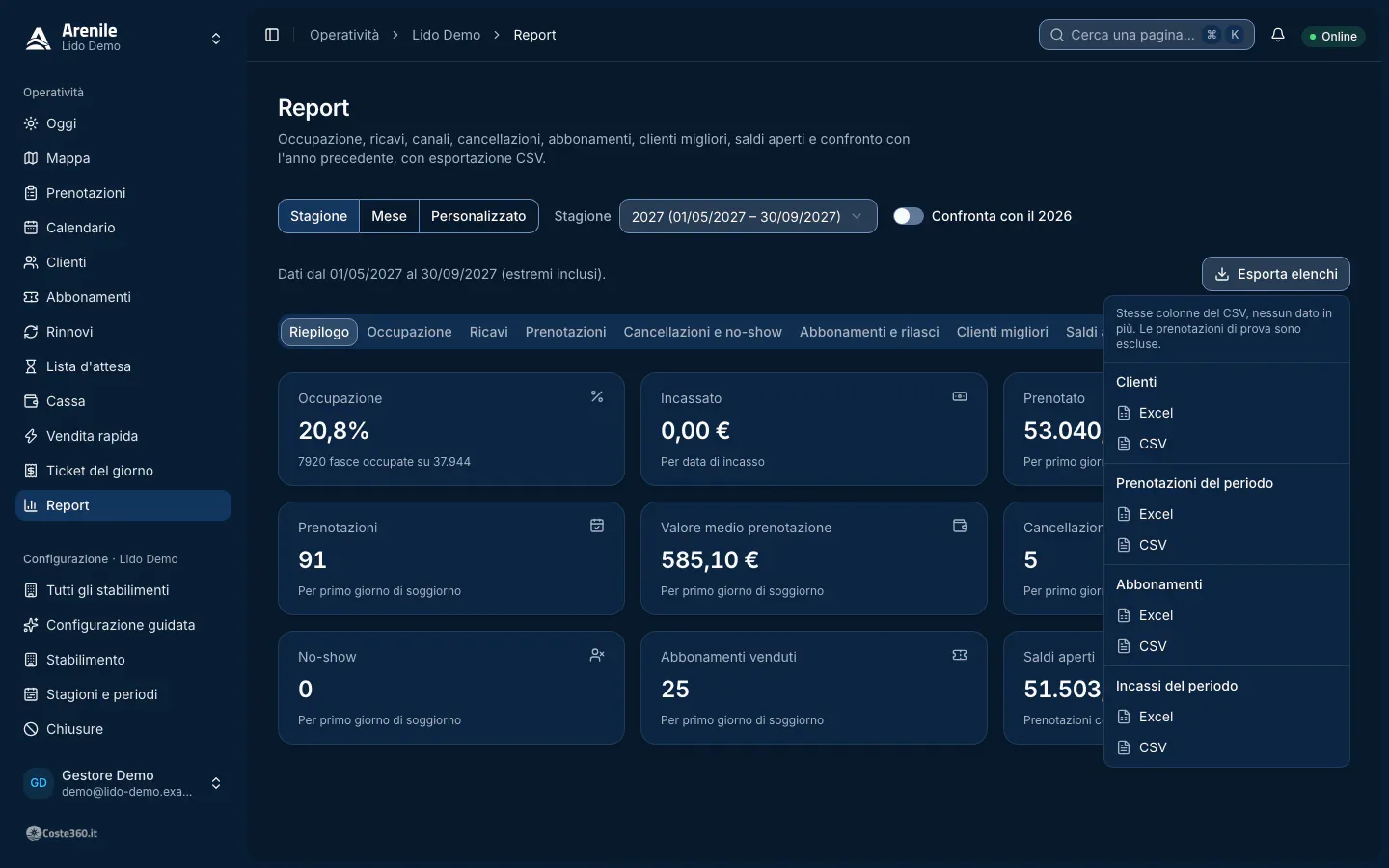Open Oggi in the sidebar

point(123,123)
